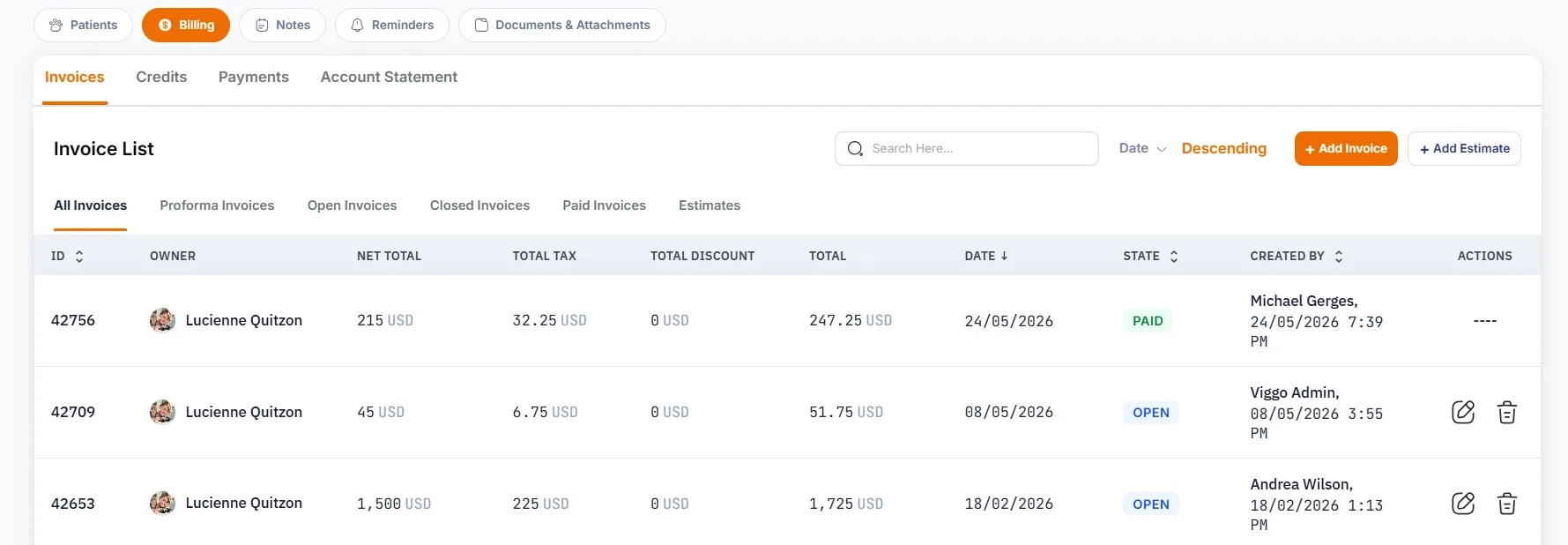Screen dimensions: 1568x545
Task: Click net total 1,500 USD
Action: 394,504
